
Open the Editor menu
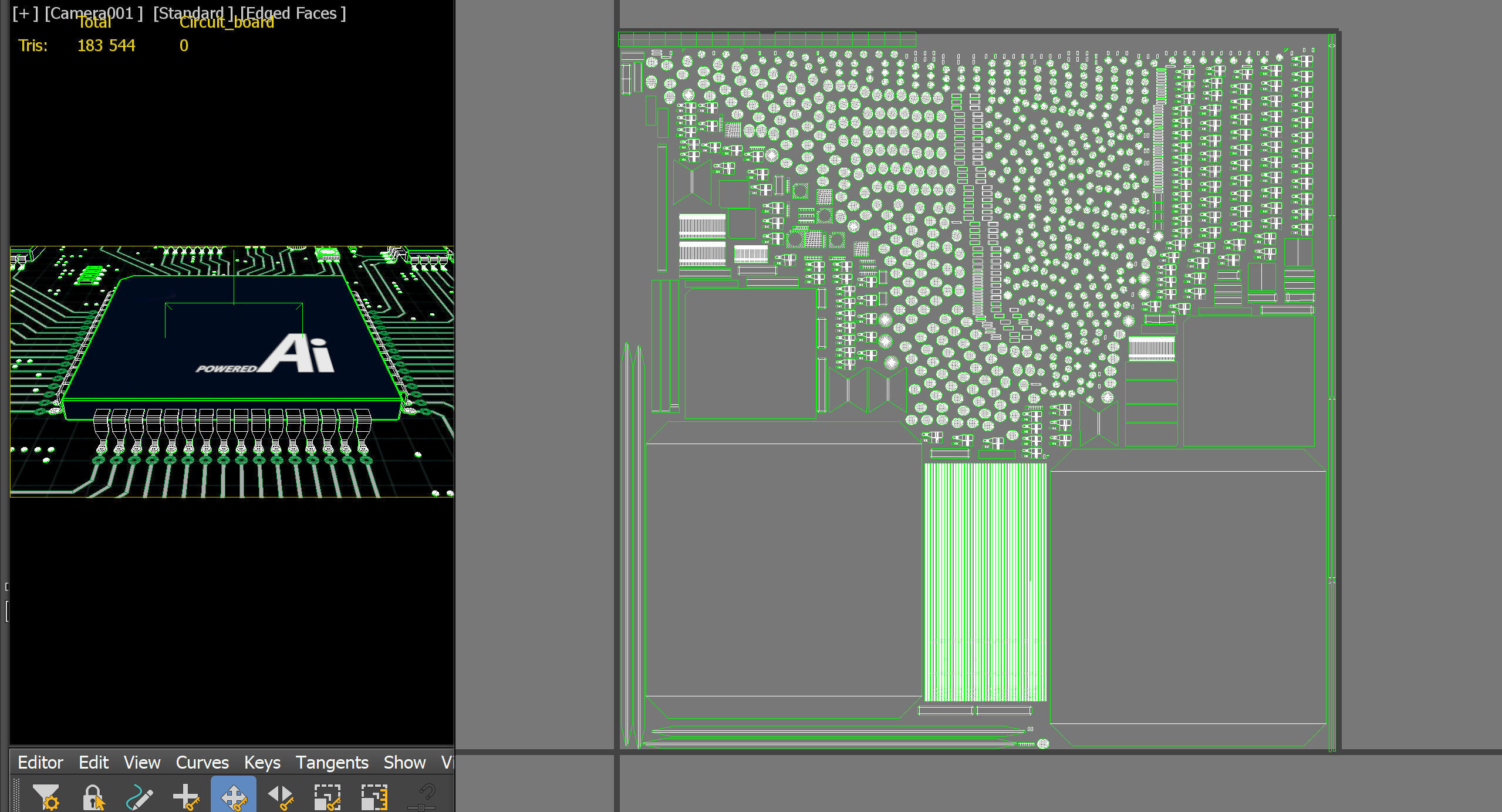pos(40,762)
